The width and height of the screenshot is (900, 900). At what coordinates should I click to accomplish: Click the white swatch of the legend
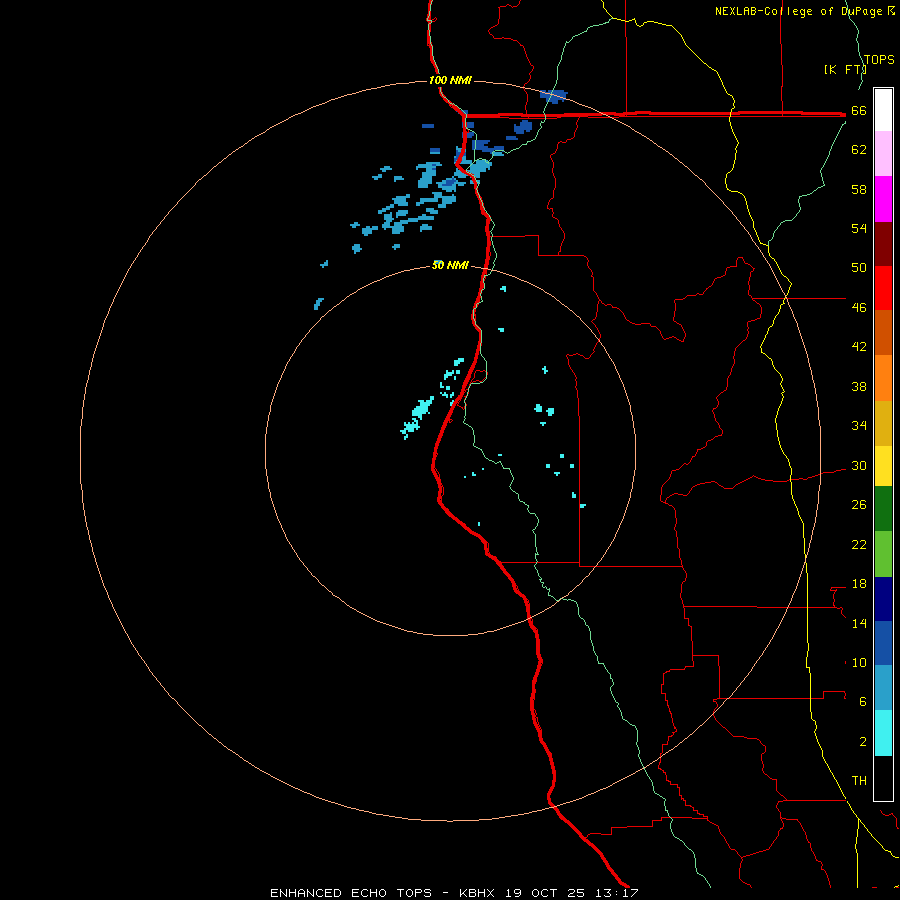click(x=883, y=110)
